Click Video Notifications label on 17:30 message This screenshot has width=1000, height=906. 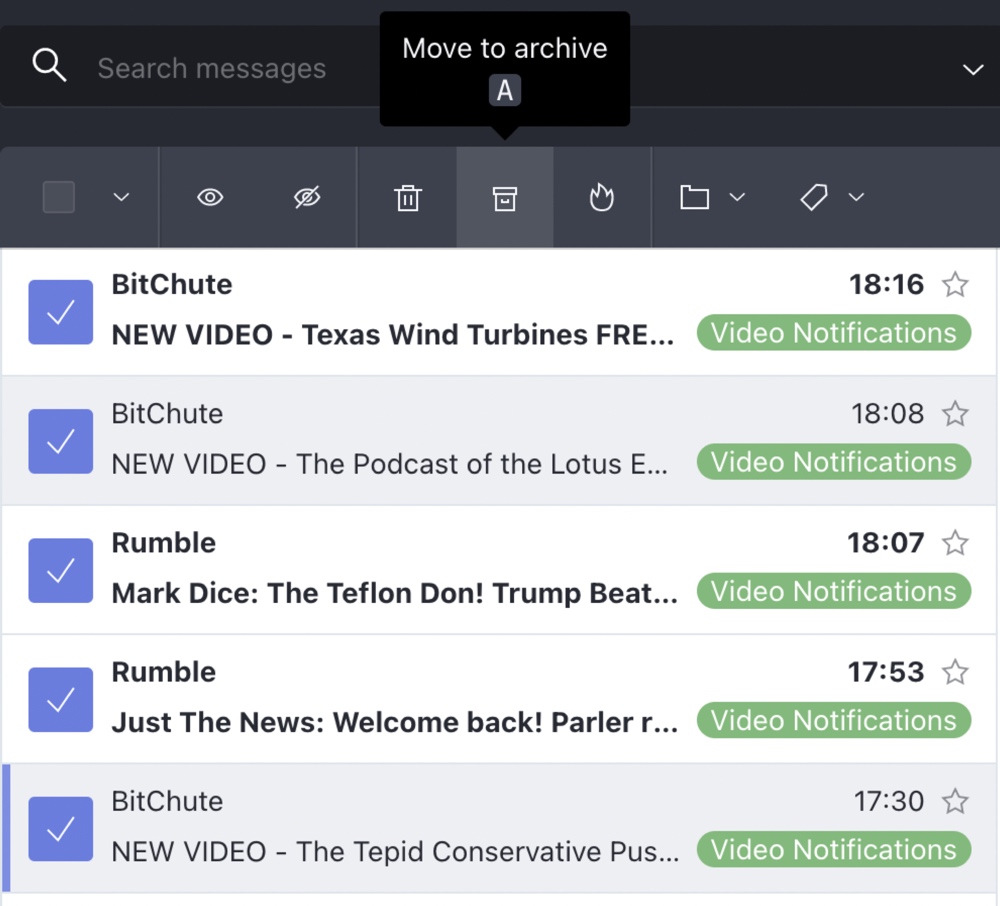click(x=834, y=850)
